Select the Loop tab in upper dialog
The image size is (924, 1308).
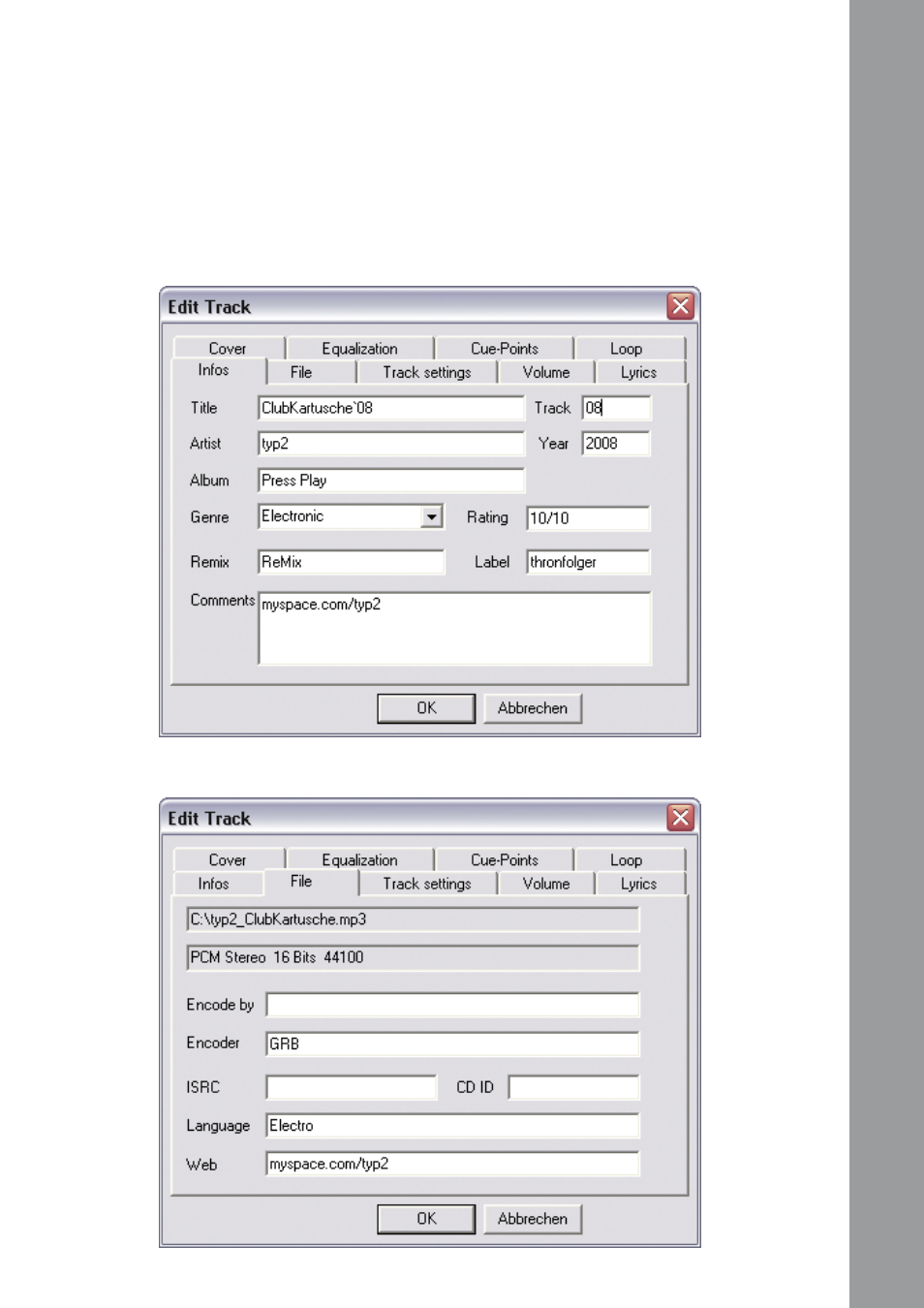click(x=629, y=349)
